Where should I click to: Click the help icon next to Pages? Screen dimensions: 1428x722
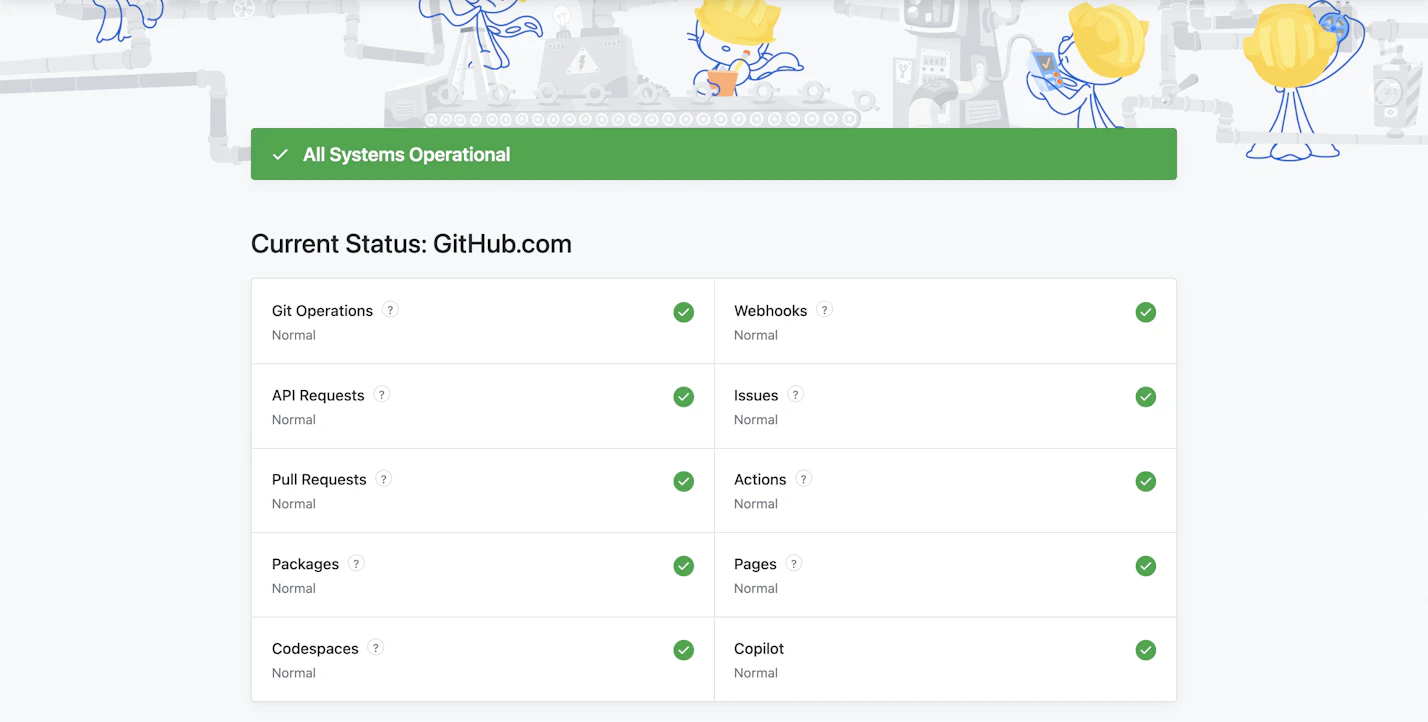(x=794, y=563)
